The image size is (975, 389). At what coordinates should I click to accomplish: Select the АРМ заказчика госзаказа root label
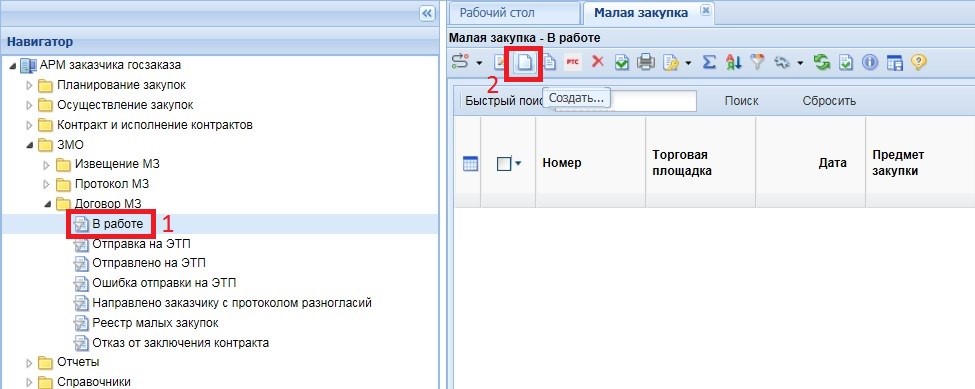point(111,65)
